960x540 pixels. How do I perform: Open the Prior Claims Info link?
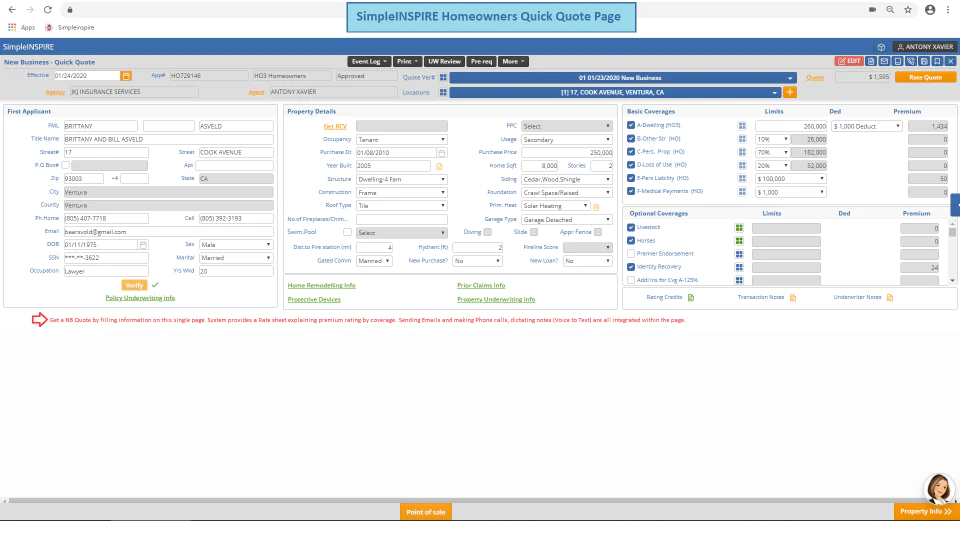pos(481,285)
